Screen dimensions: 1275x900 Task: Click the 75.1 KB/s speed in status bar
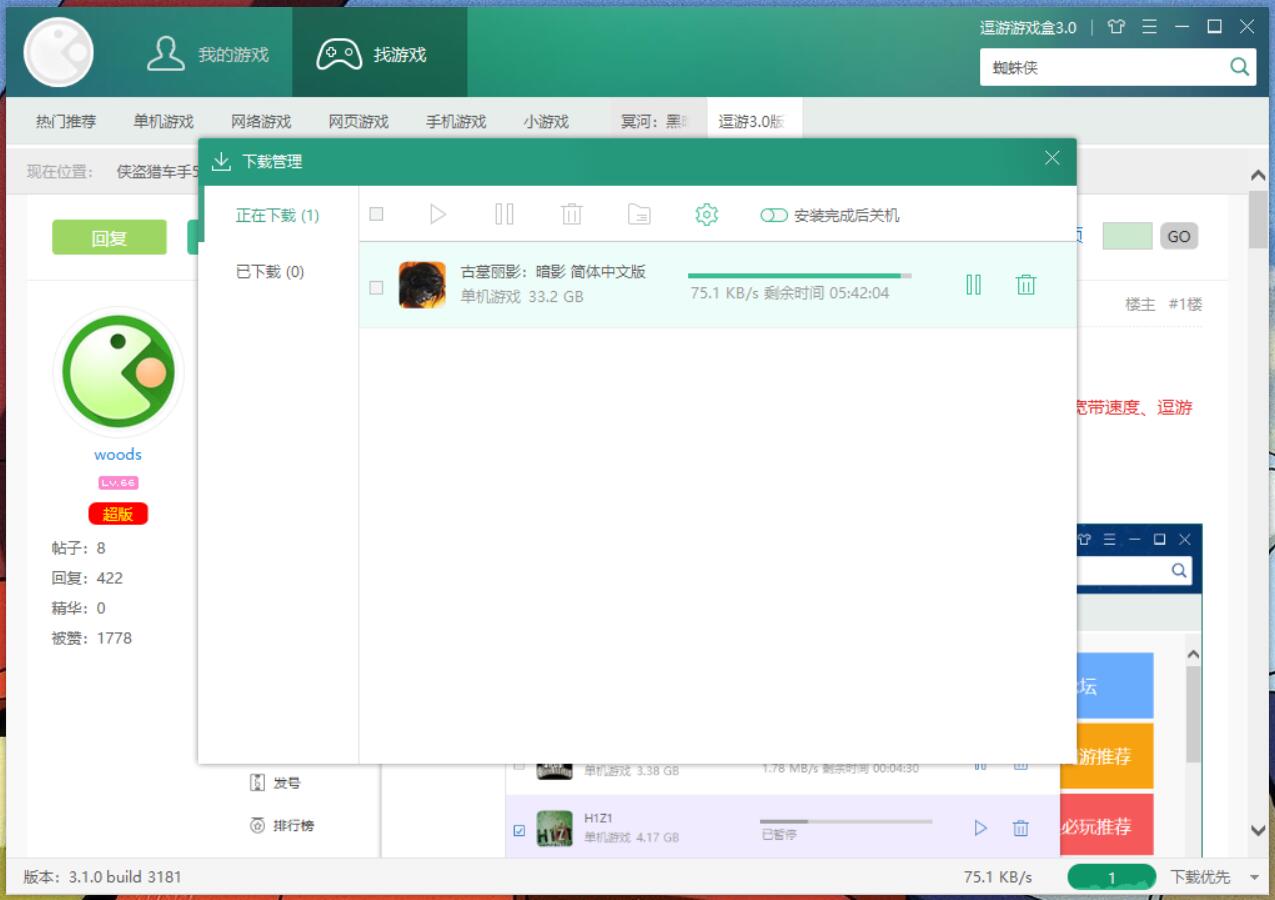pyautogui.click(x=998, y=877)
